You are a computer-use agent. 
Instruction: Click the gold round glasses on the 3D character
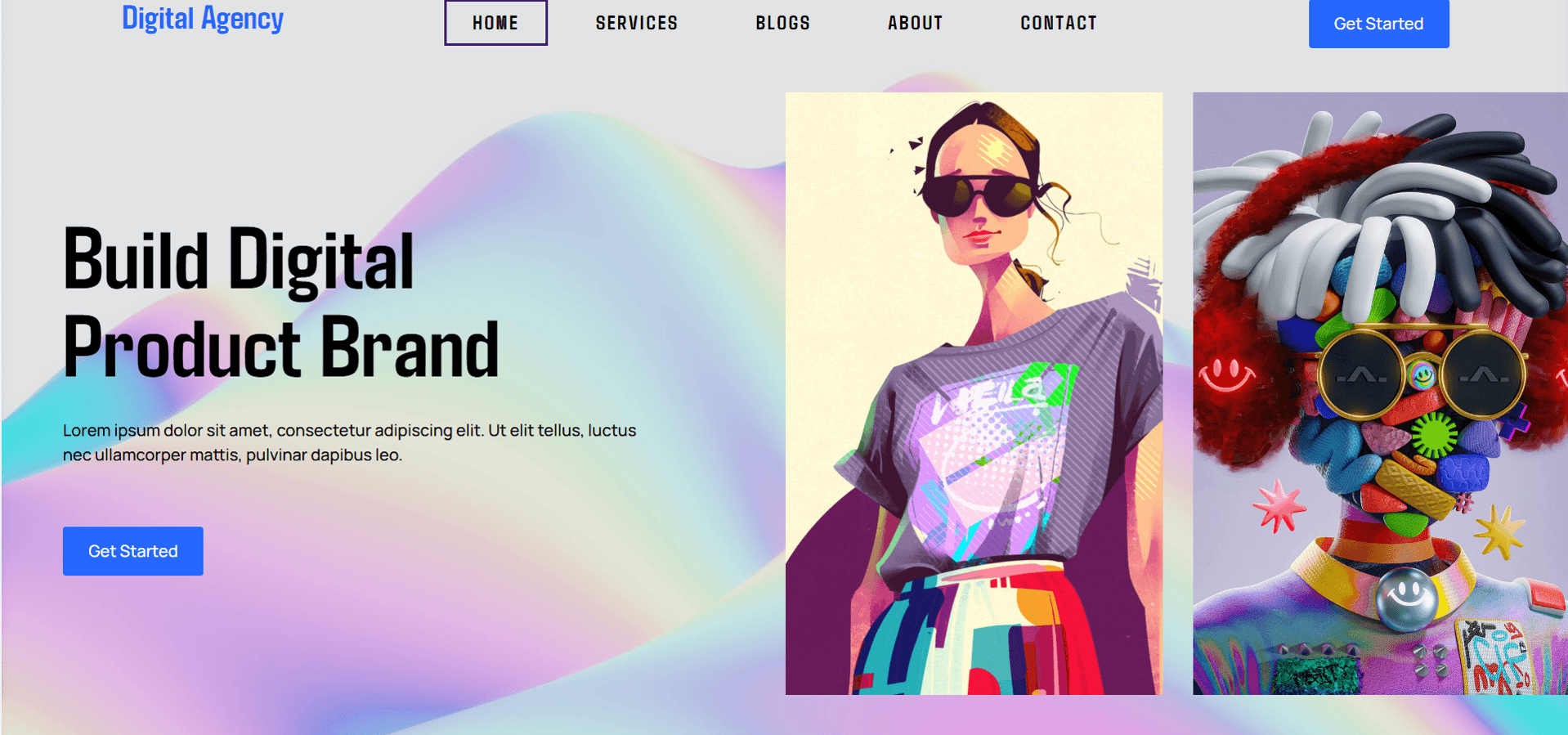[1422, 373]
